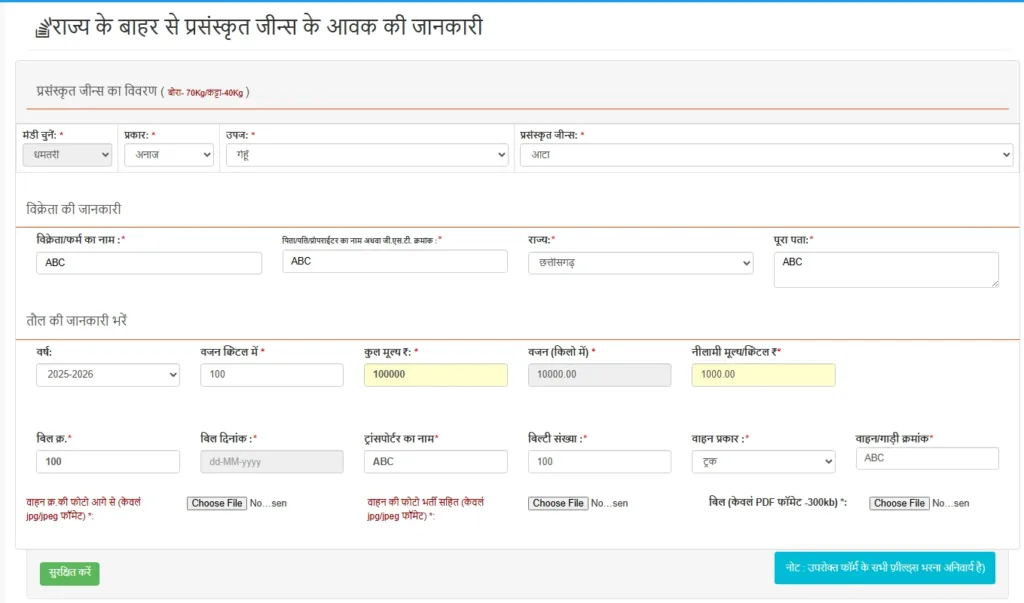Open the वाहन प्रकार dropdown showing ट्रक
This screenshot has width=1024, height=603.
point(763,462)
